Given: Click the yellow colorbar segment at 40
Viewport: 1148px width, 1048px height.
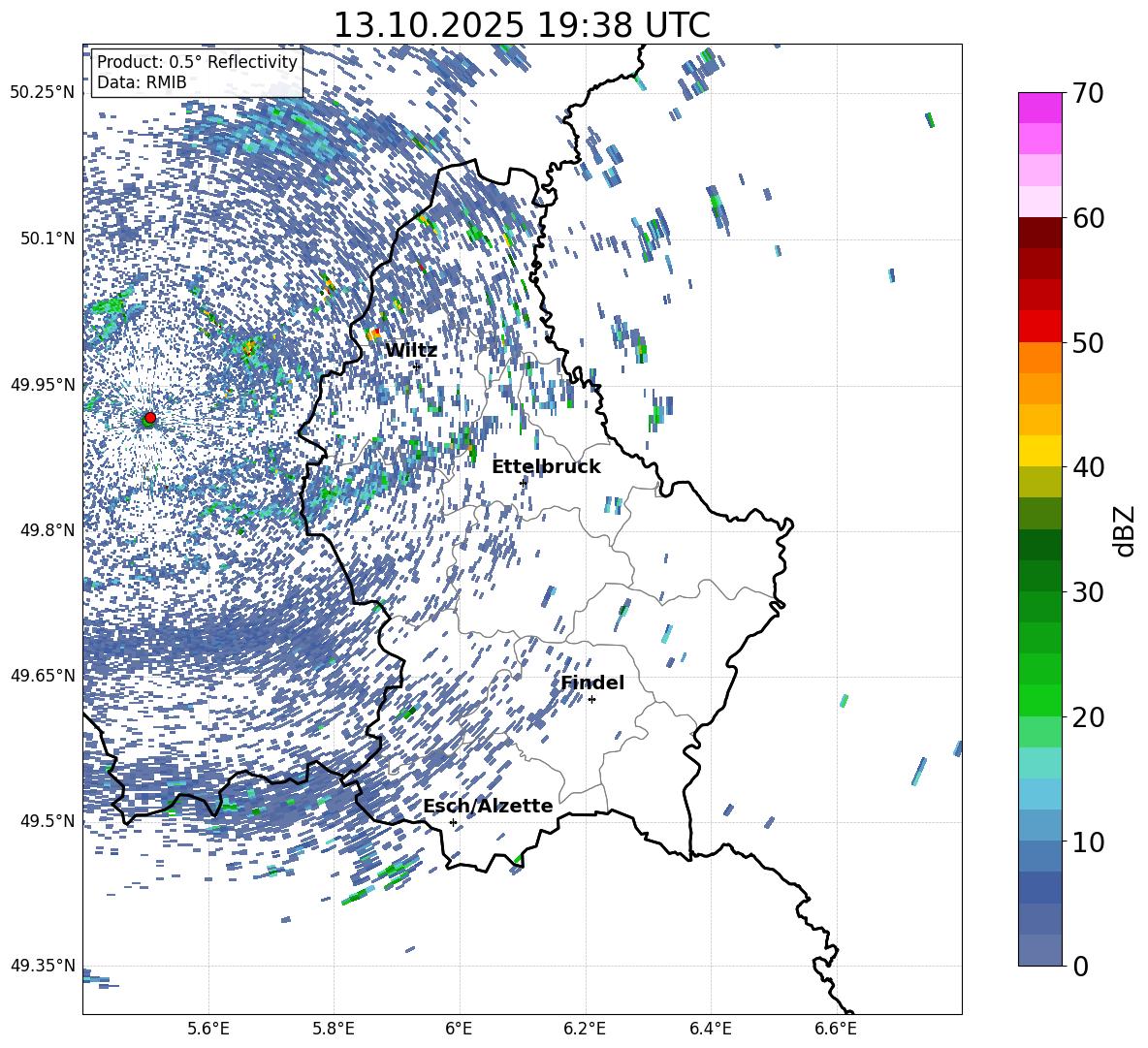Looking at the screenshot, I should 1039,451.
